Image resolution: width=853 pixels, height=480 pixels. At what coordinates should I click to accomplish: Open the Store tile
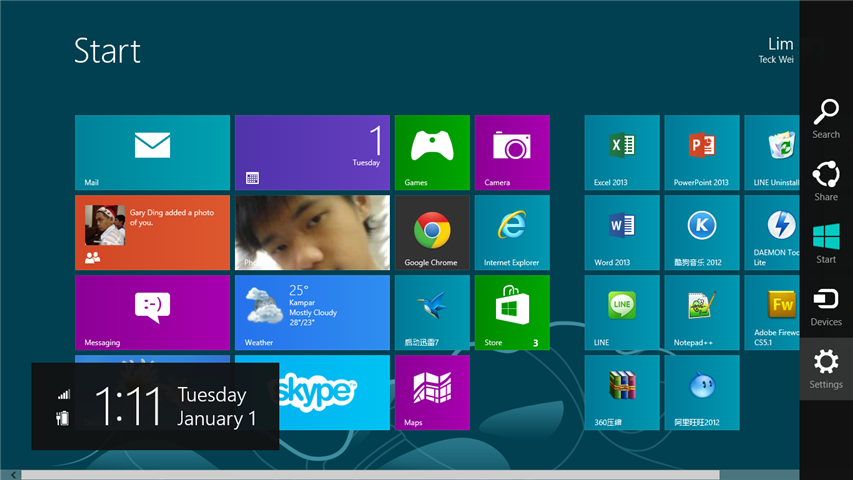[x=512, y=312]
